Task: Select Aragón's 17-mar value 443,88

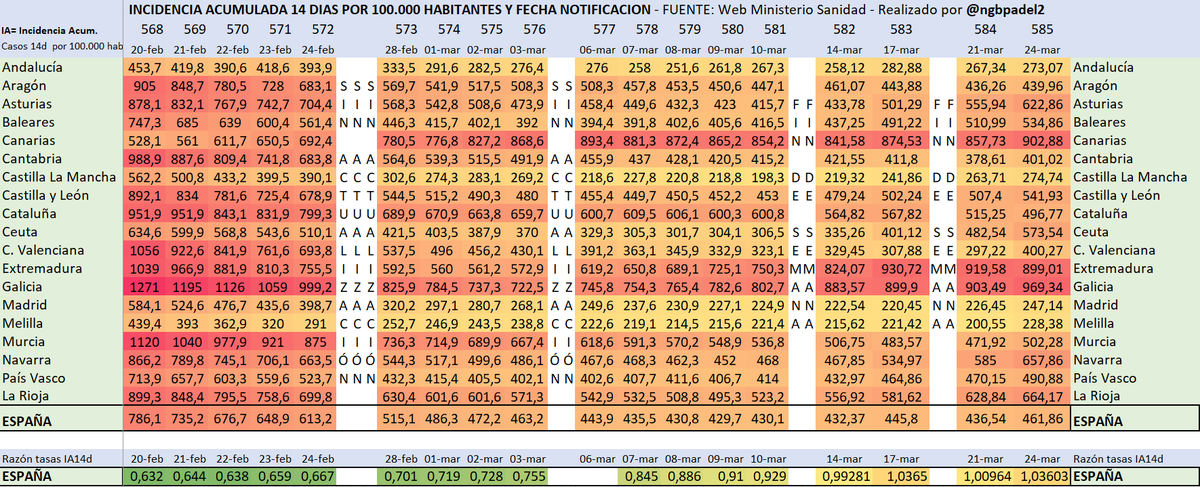Action: coord(902,86)
